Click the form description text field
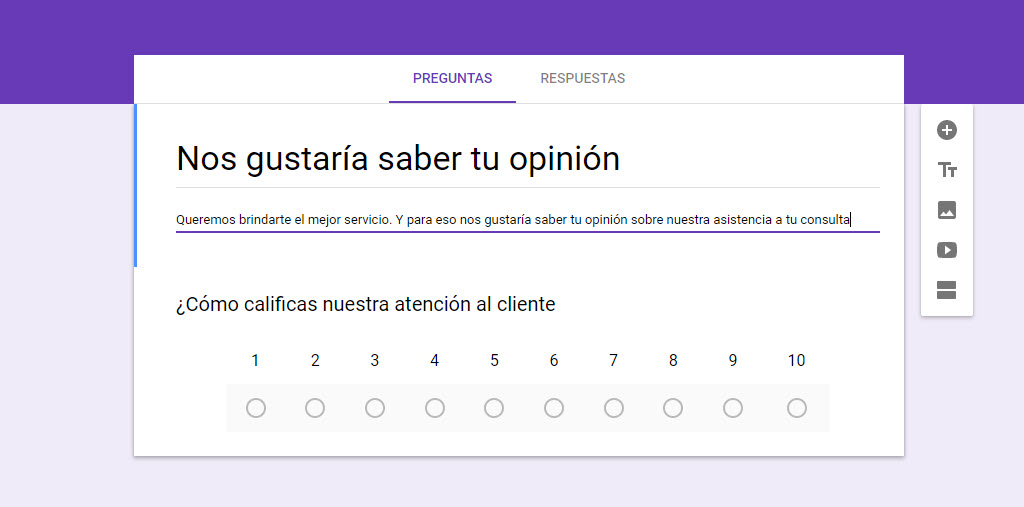Screen dimensions: 1024x507 point(513,219)
